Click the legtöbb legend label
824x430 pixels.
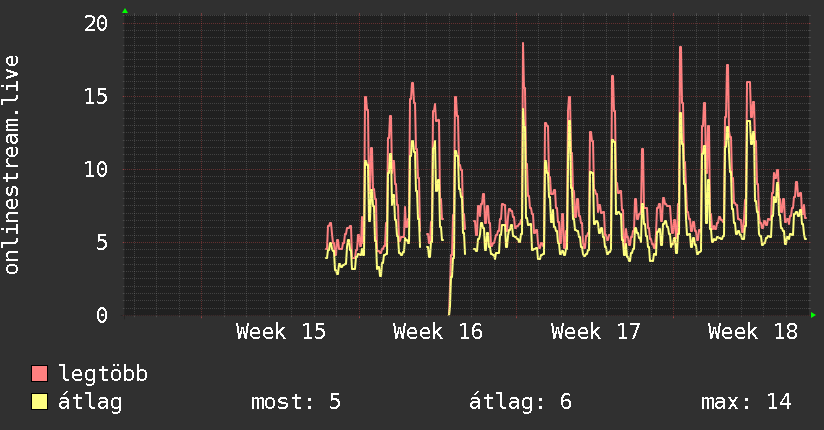coord(103,374)
